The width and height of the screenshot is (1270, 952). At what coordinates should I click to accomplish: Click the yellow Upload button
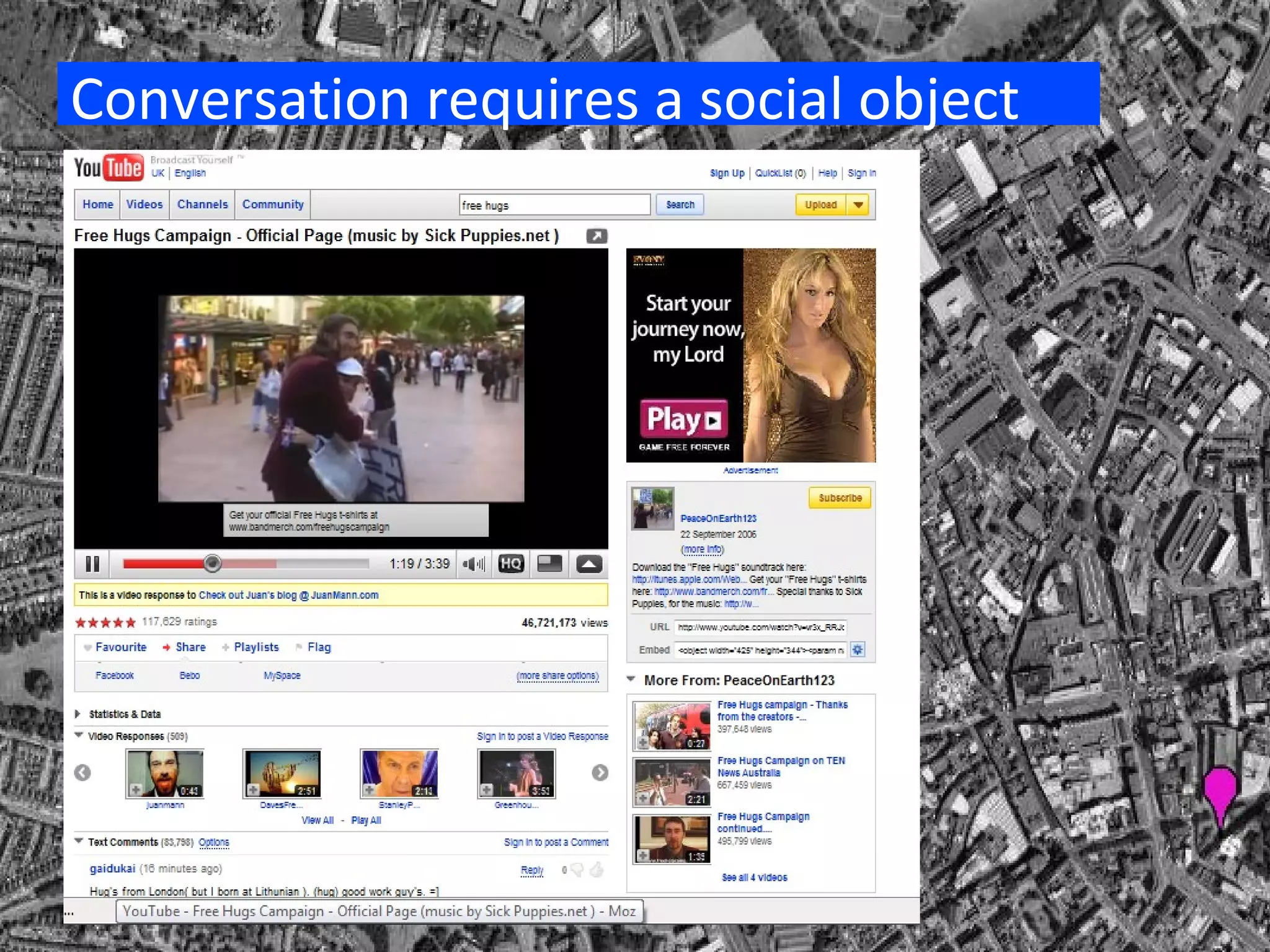[821, 205]
